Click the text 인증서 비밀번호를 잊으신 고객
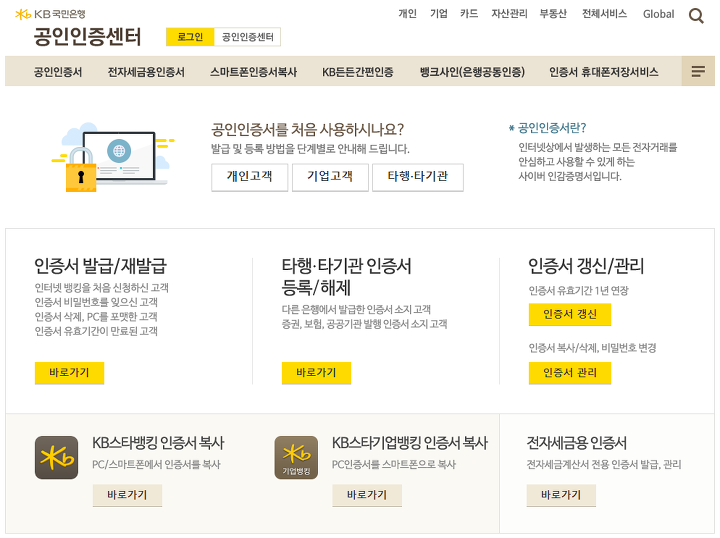 [x=96, y=302]
